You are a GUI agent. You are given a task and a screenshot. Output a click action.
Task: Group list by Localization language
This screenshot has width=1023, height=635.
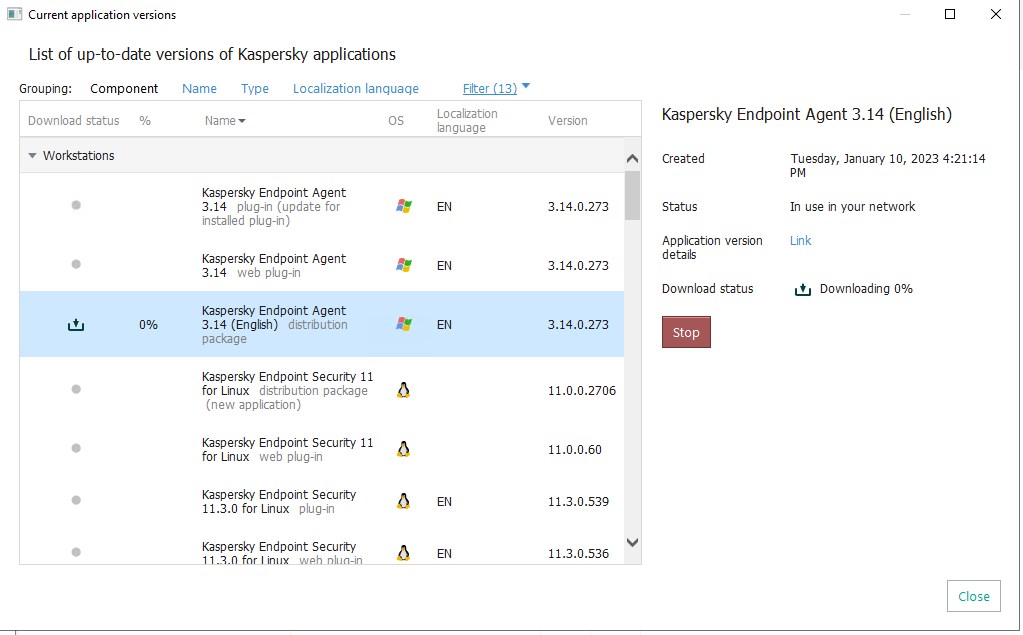pyautogui.click(x=355, y=88)
